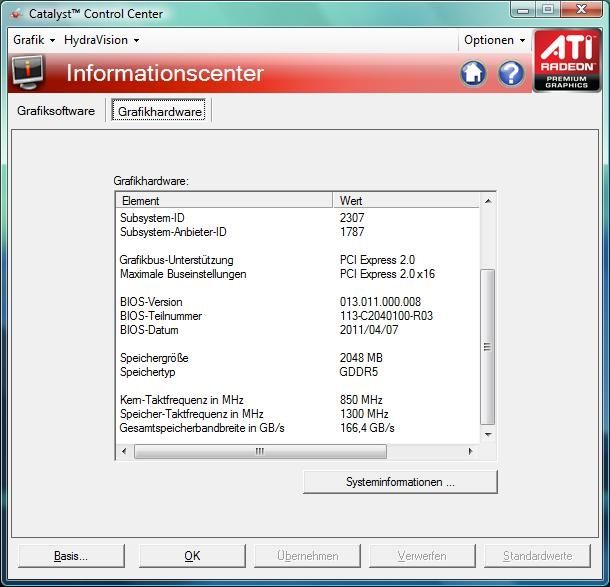Screen dimensions: 610x587
Task: Click the value 2011/04/07
Action: 369,330
